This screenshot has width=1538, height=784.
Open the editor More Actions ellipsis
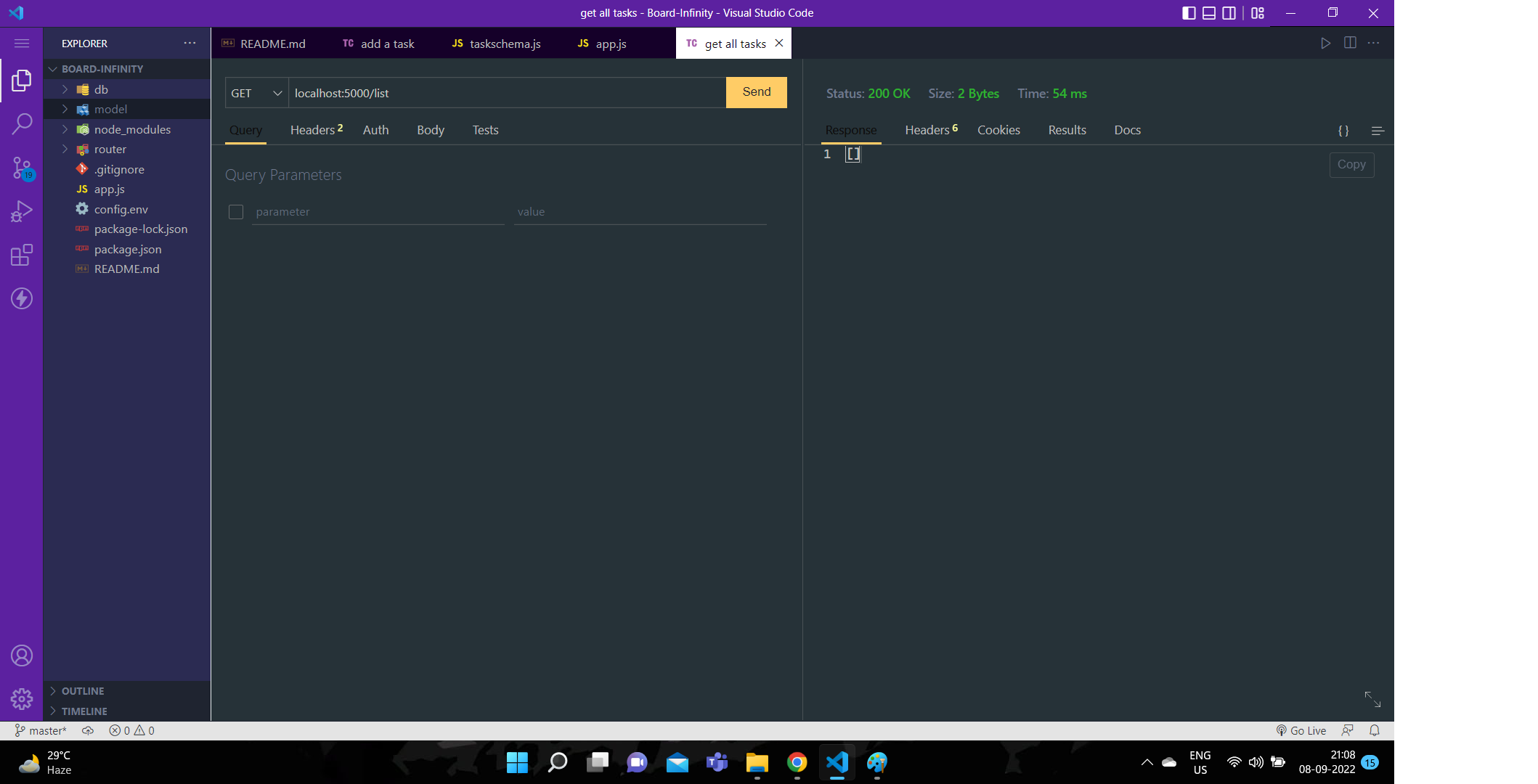tap(1374, 43)
